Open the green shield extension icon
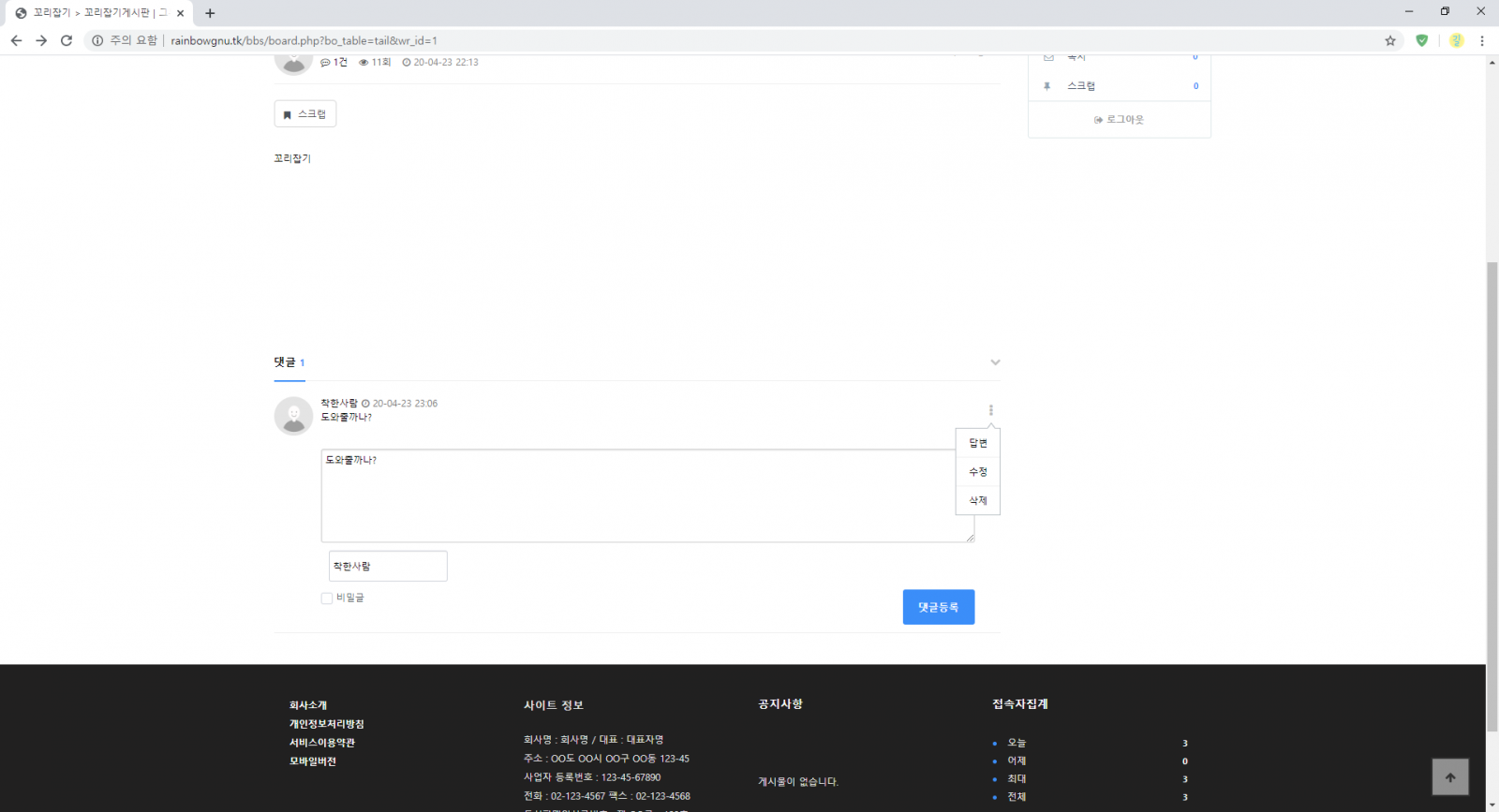 [1421, 40]
